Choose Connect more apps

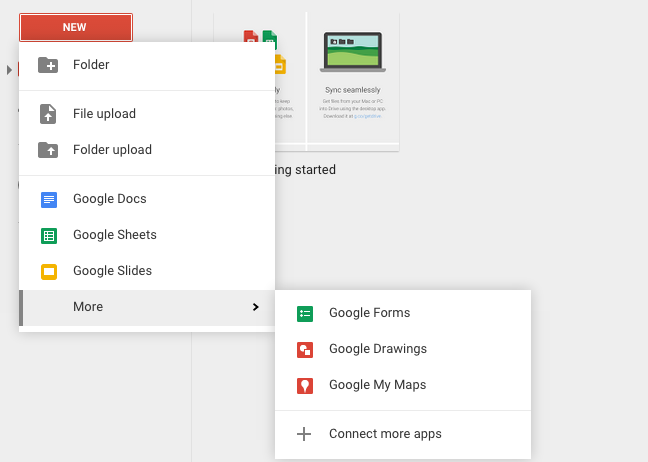[403, 434]
